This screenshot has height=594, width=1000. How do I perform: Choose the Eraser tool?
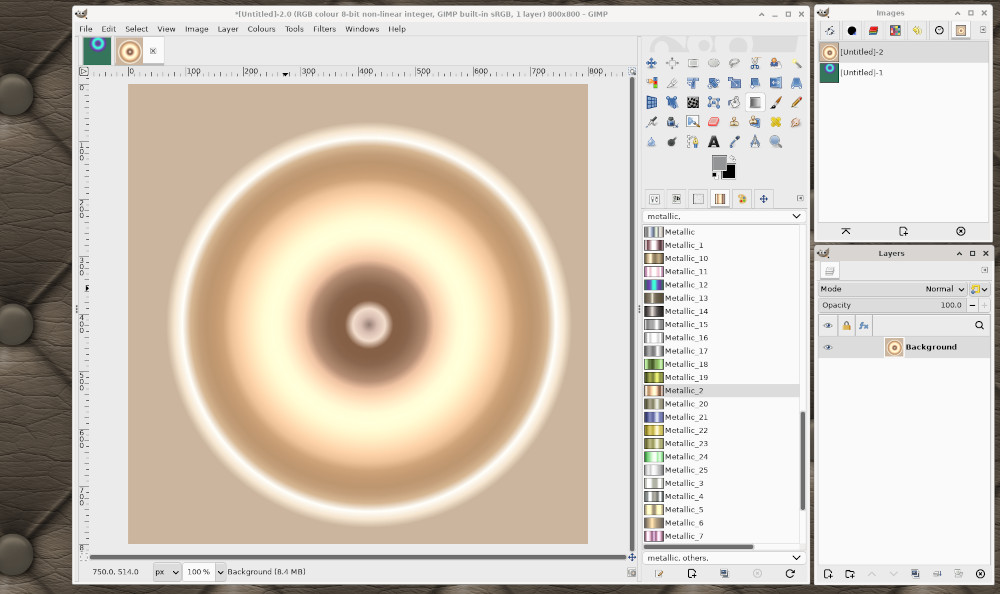[713, 122]
